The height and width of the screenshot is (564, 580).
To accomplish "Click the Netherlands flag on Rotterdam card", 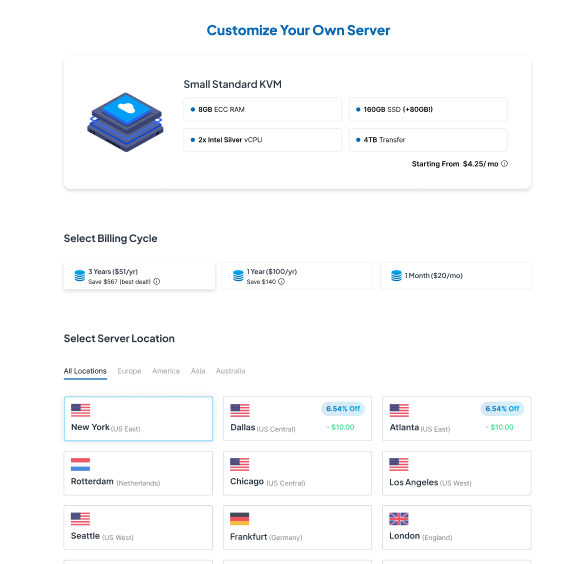I will click(80, 465).
